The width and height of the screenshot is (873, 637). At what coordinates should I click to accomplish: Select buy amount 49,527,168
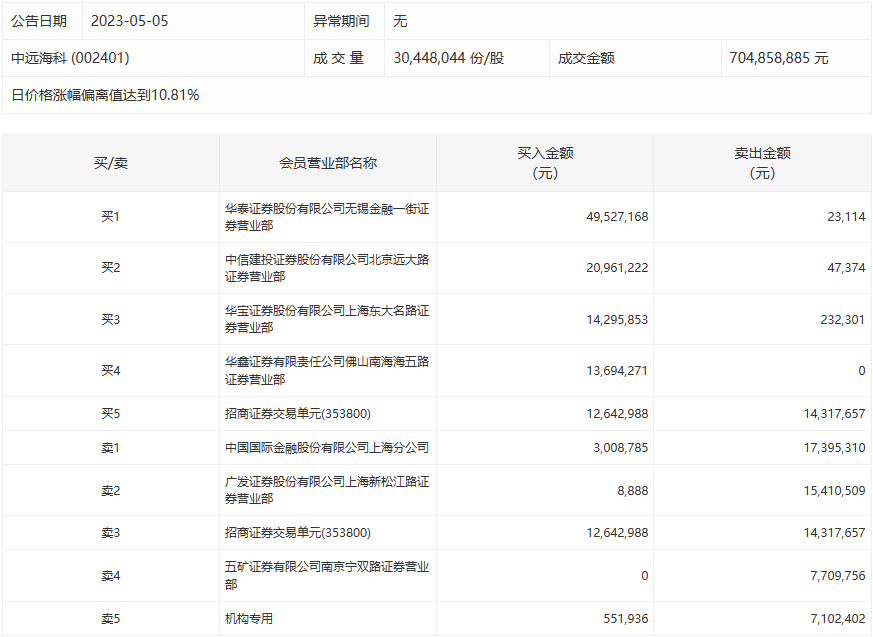pos(617,217)
